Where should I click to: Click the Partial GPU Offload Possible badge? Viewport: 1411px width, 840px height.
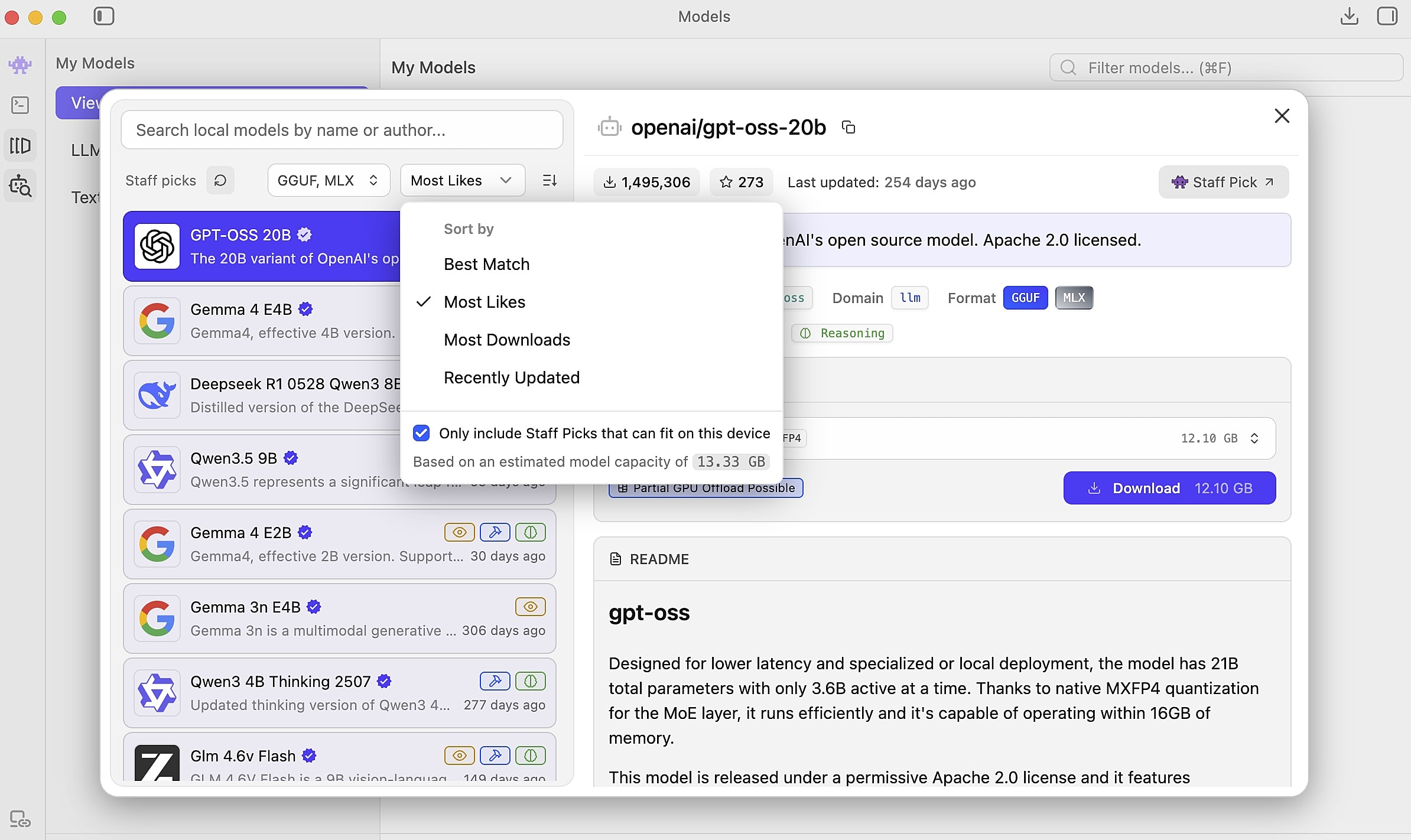click(x=706, y=488)
